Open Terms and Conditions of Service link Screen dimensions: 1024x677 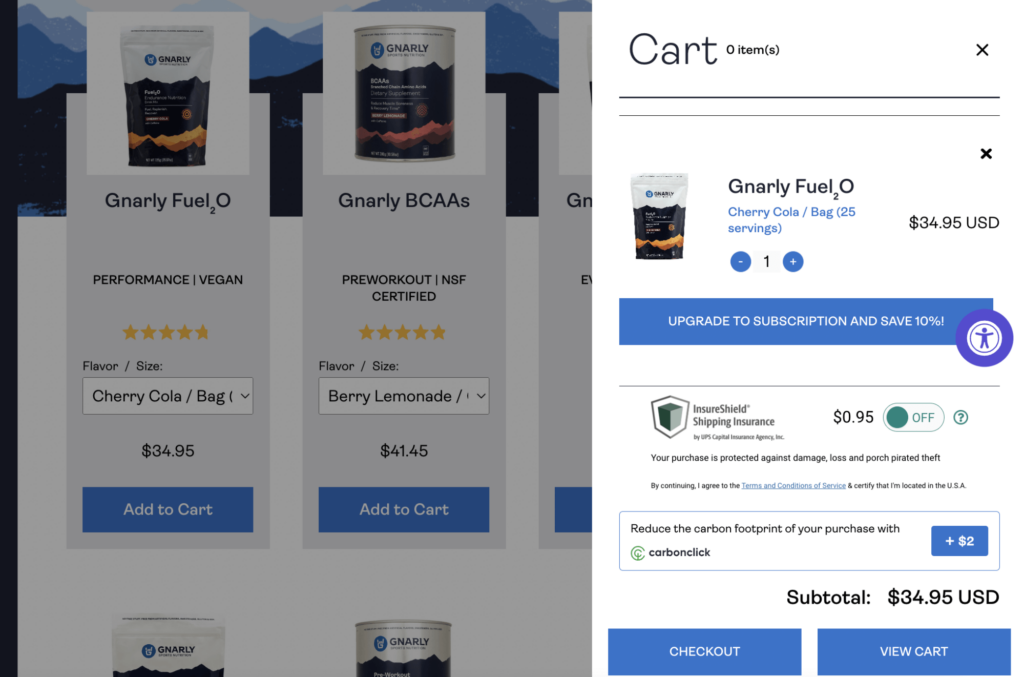click(794, 486)
